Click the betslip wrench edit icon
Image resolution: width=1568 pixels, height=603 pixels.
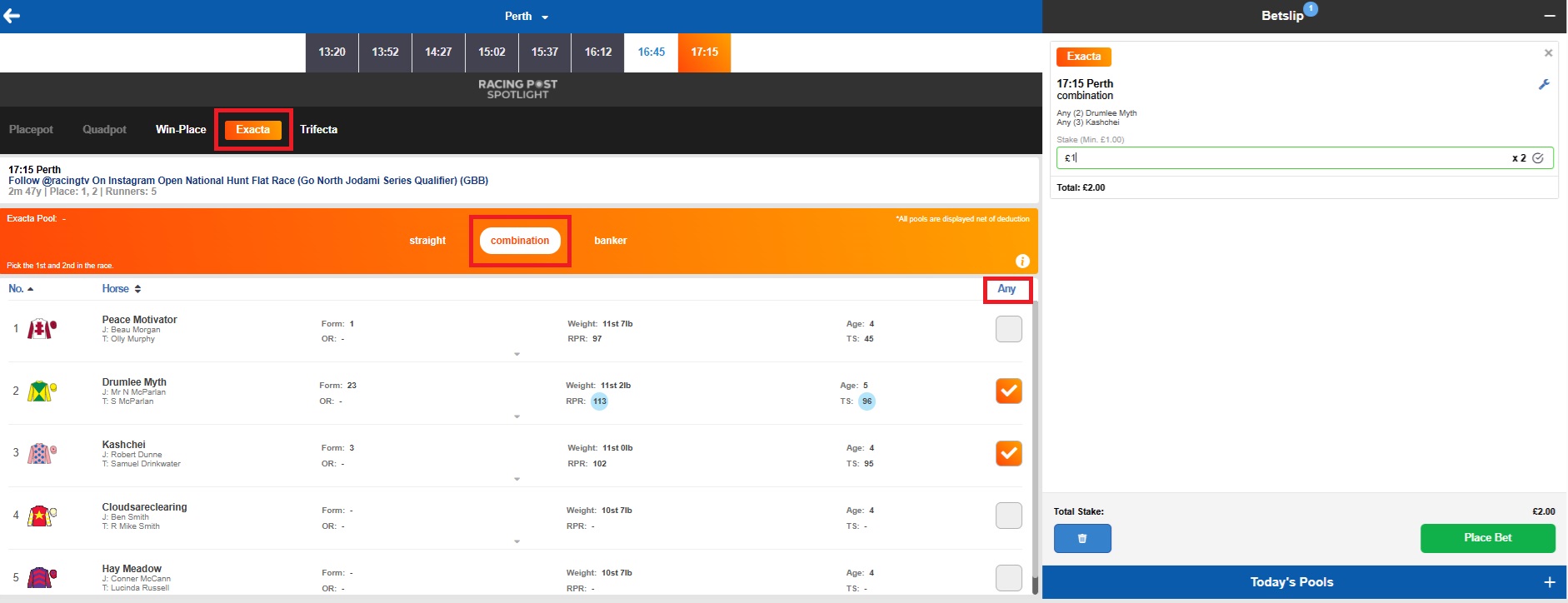[1544, 84]
